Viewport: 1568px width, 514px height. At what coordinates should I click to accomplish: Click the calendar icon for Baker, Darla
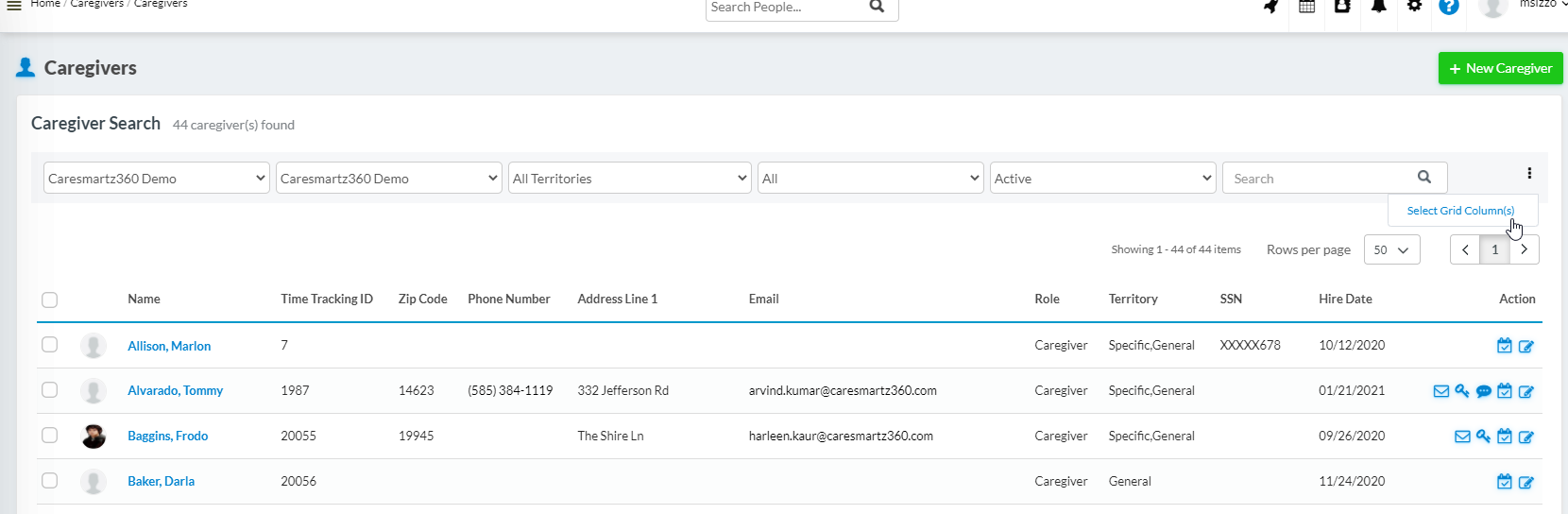tap(1504, 482)
